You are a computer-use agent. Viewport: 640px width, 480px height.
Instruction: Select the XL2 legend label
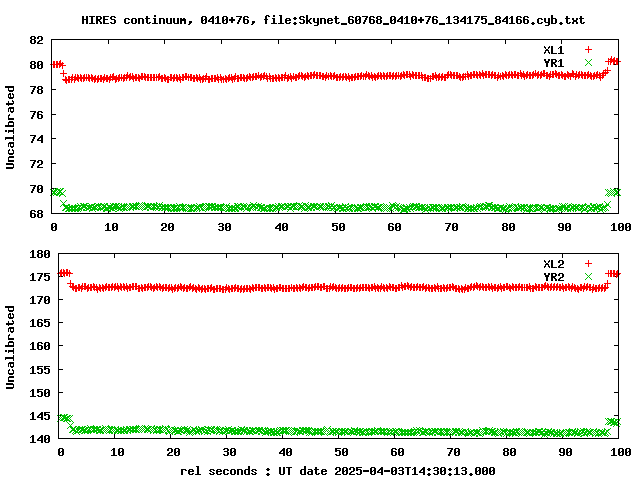point(553,264)
